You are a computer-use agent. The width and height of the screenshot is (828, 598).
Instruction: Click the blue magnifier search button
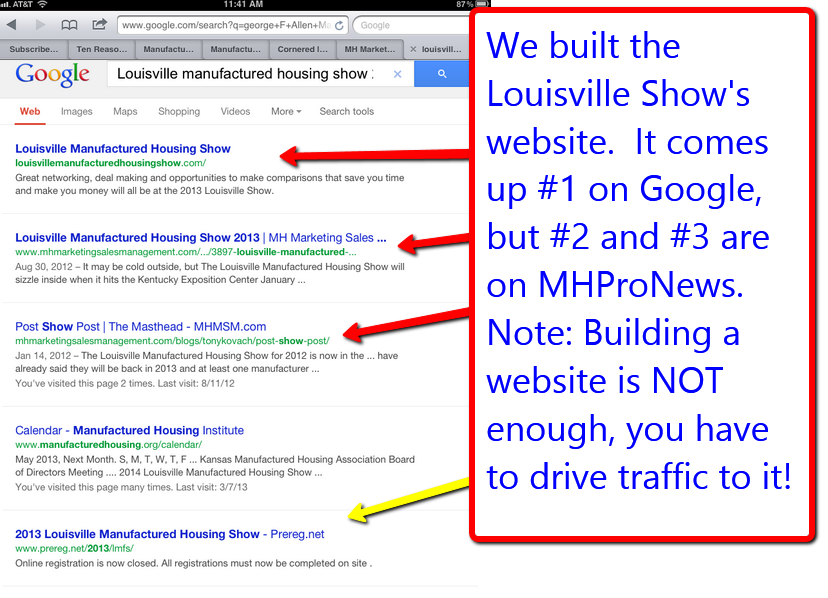tap(442, 74)
